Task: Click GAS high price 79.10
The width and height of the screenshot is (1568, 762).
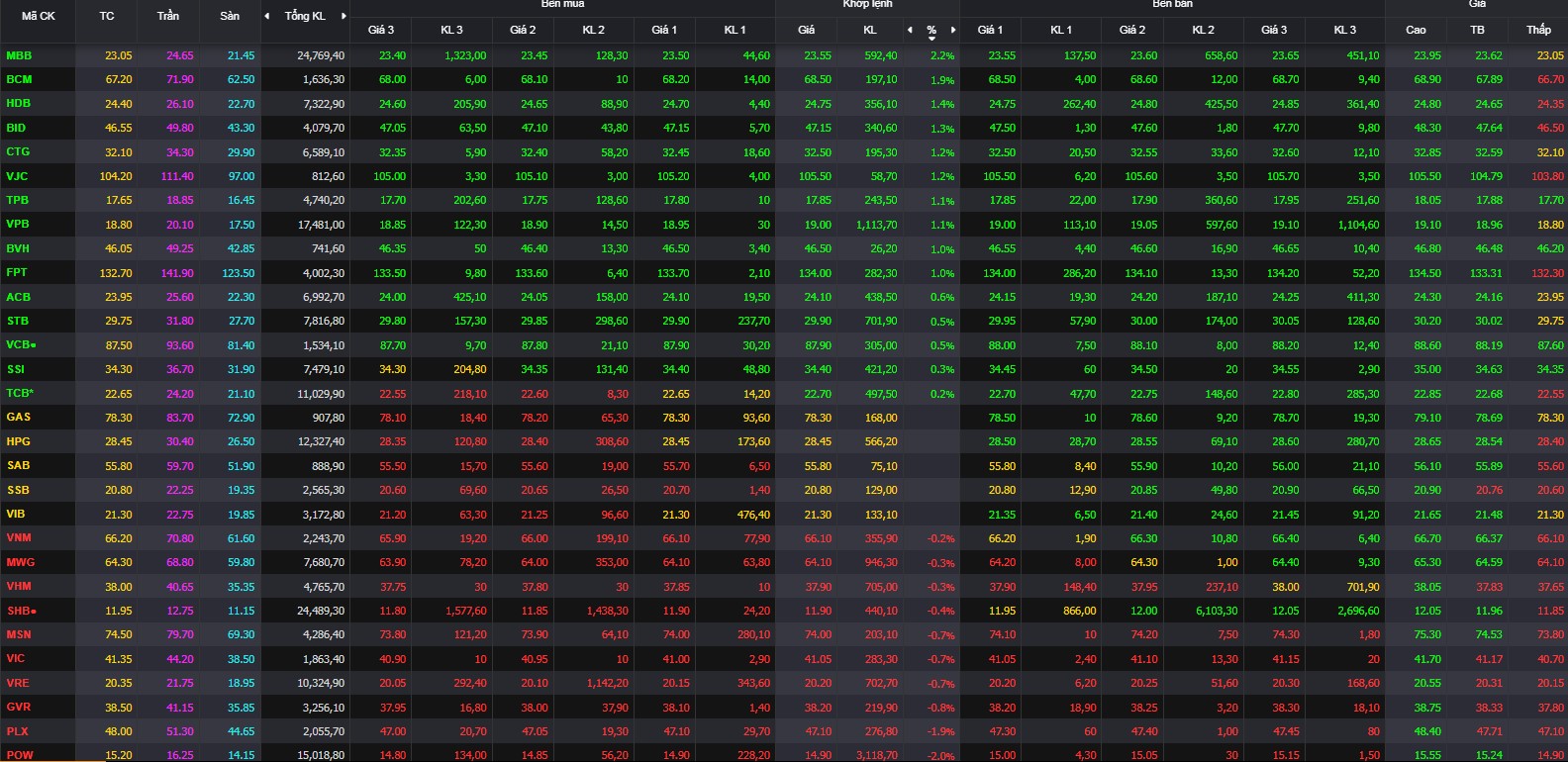Action: pos(1427,418)
